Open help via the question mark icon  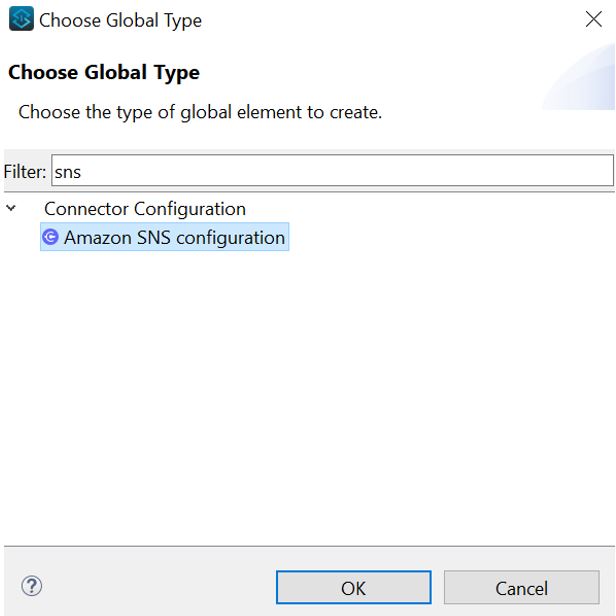pyautogui.click(x=31, y=587)
